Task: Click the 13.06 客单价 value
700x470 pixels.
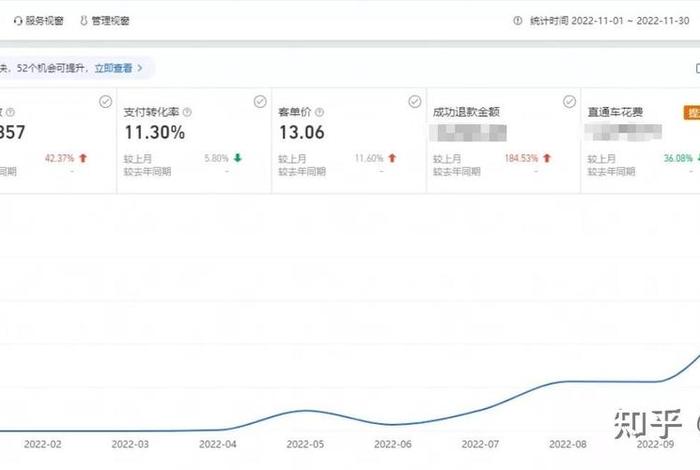Action: click(302, 133)
